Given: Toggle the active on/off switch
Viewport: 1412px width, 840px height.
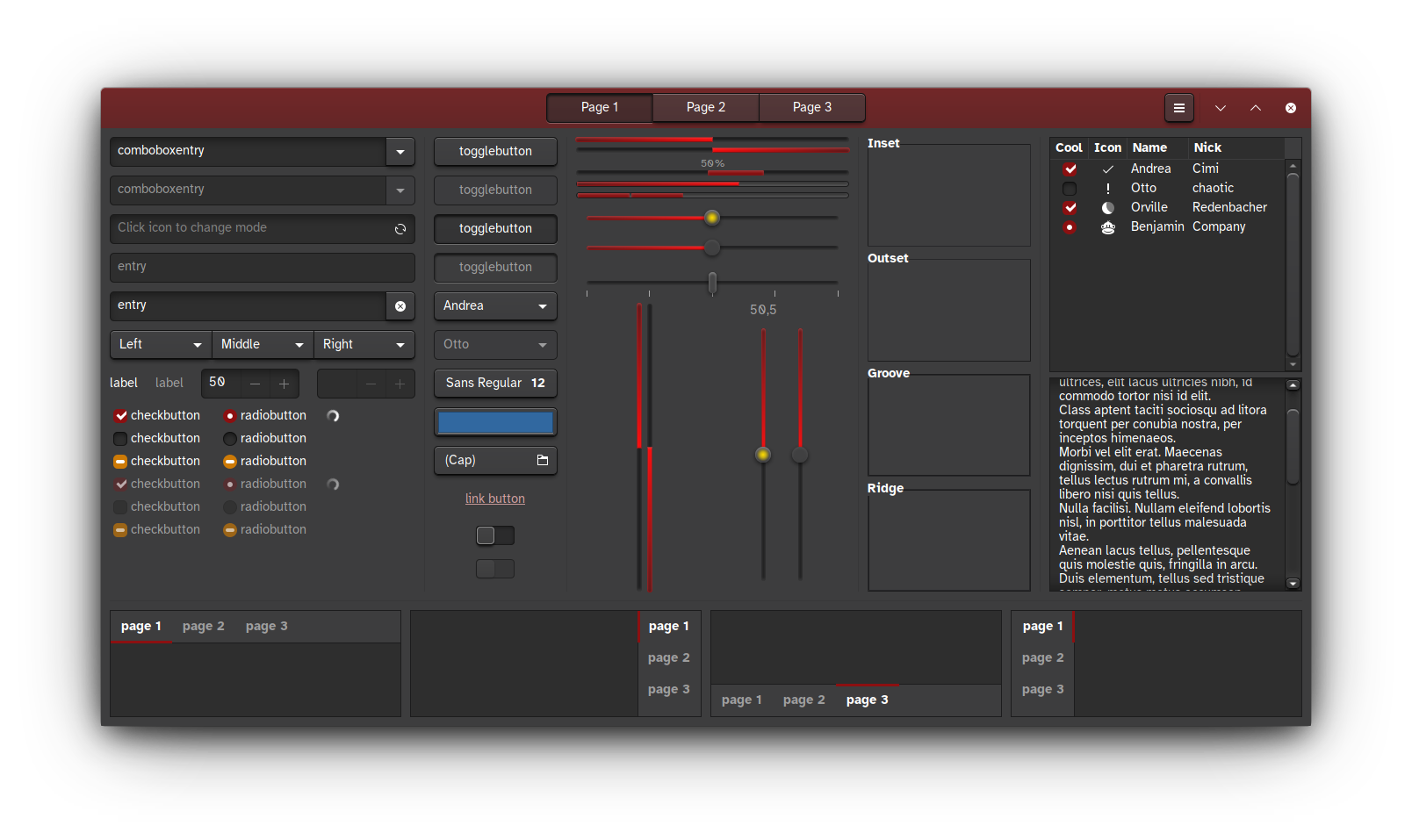Looking at the screenshot, I should 495,535.
